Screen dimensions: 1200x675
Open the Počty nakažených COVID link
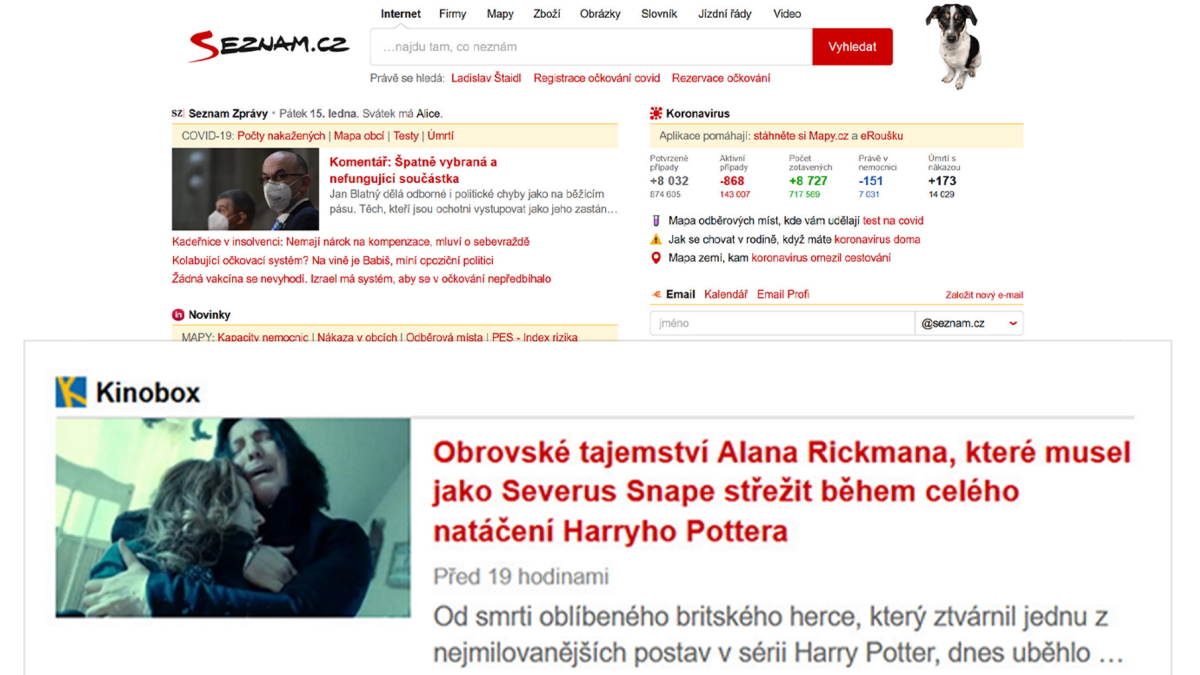281,136
